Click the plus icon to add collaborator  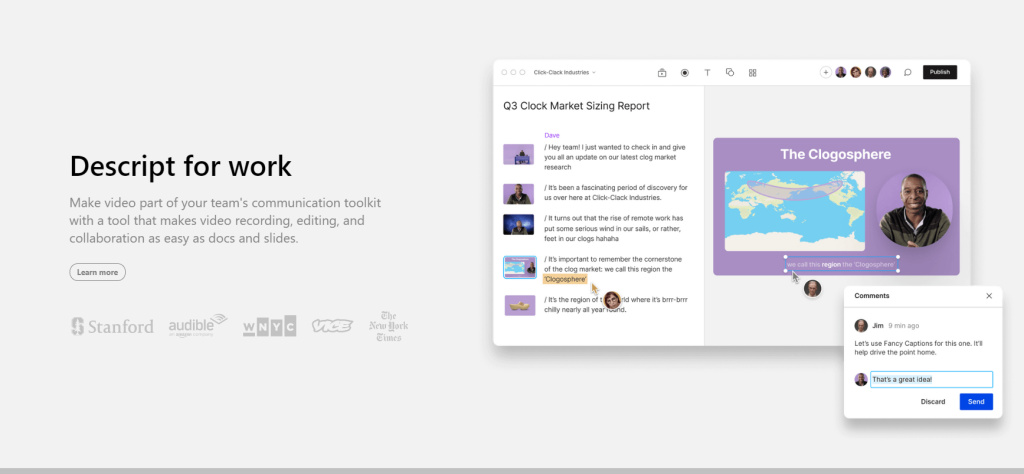point(825,72)
